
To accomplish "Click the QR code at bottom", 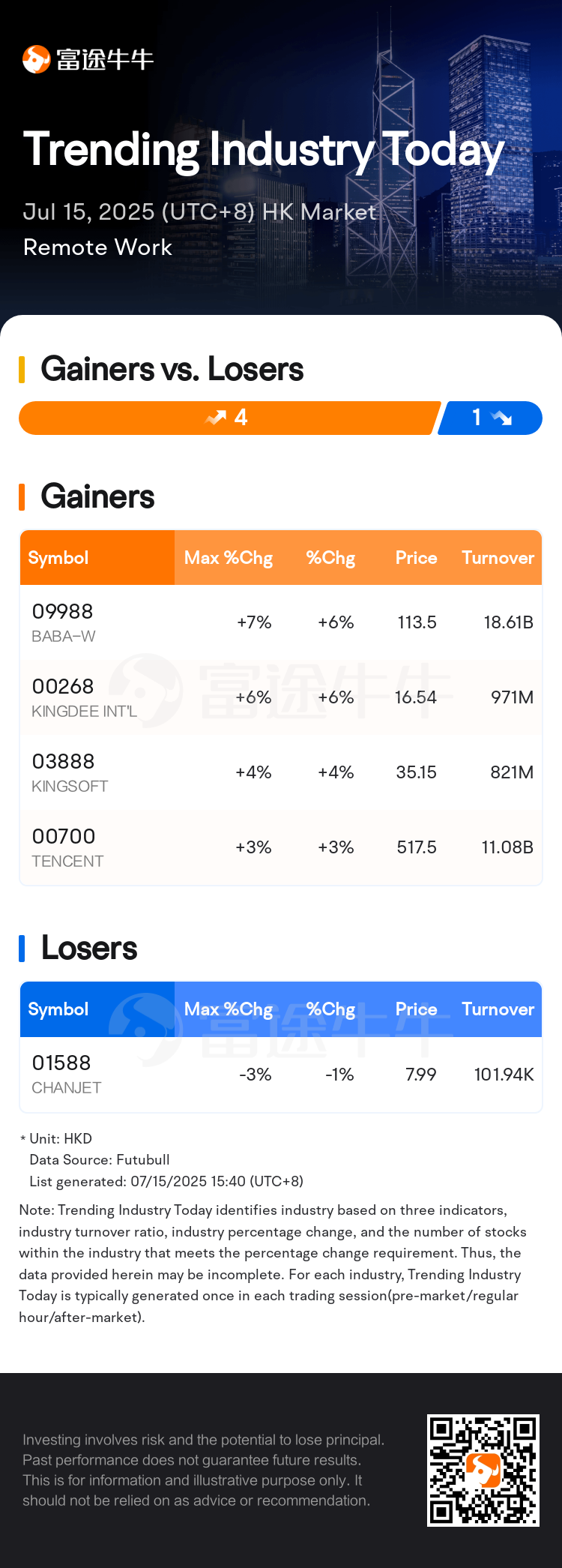I will (x=483, y=1471).
